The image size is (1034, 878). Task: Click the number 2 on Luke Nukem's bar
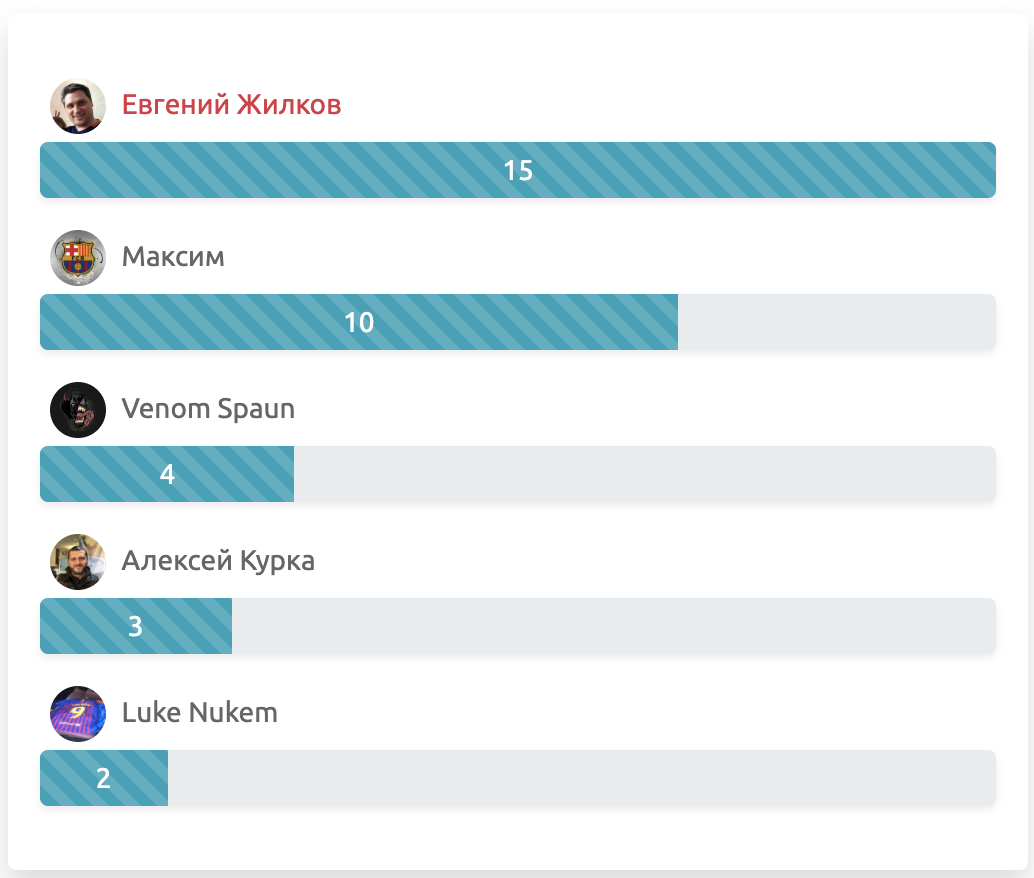pos(103,778)
